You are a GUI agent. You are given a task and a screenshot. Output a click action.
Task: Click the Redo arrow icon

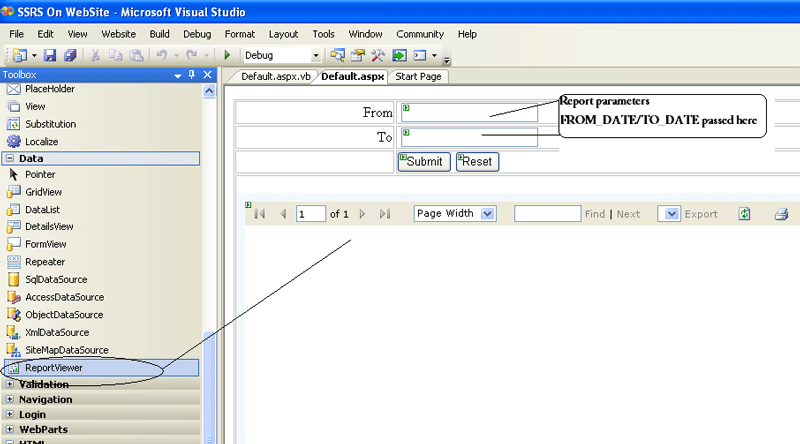[x=192, y=55]
